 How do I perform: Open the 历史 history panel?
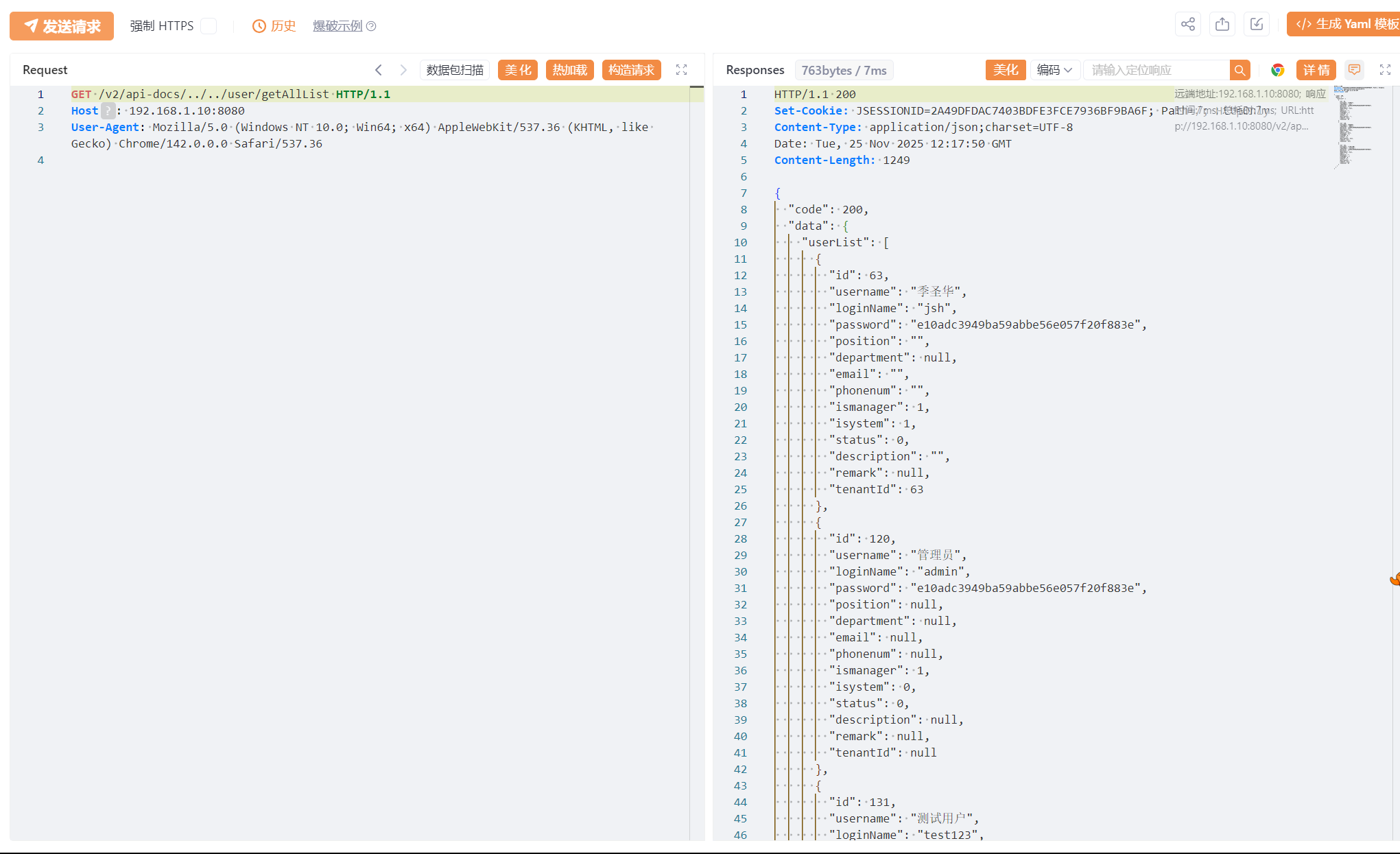274,26
